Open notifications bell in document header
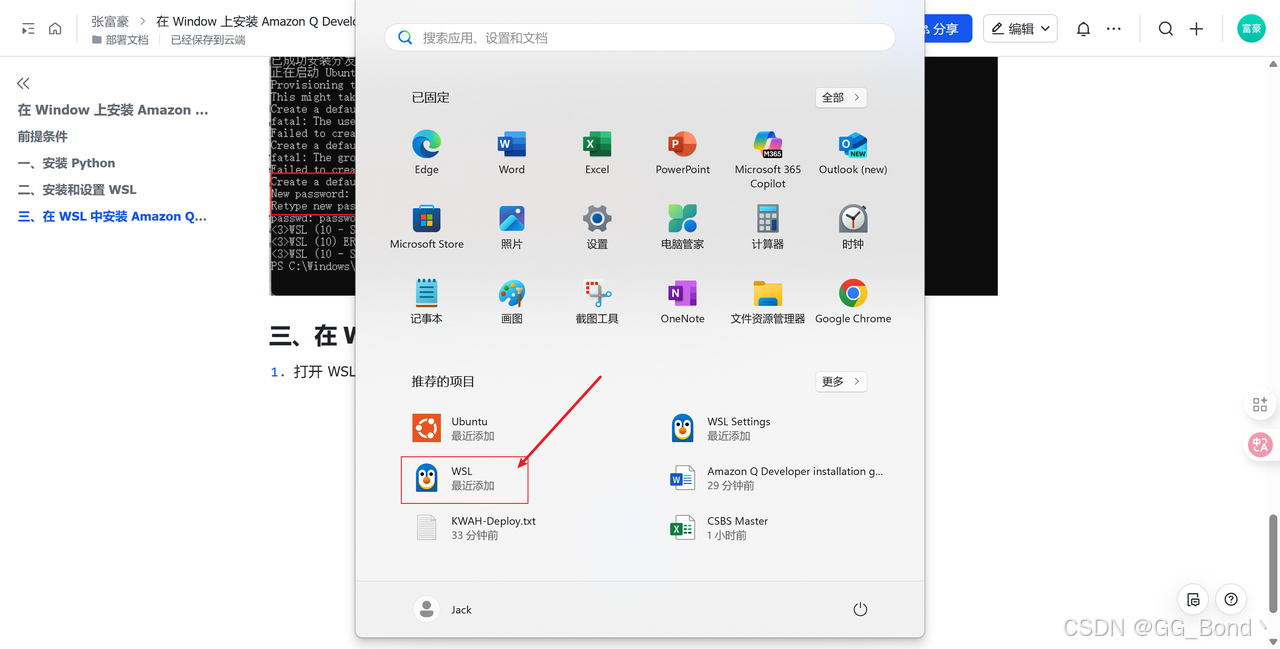Screen dimensions: 1280x649 click(x=1083, y=29)
